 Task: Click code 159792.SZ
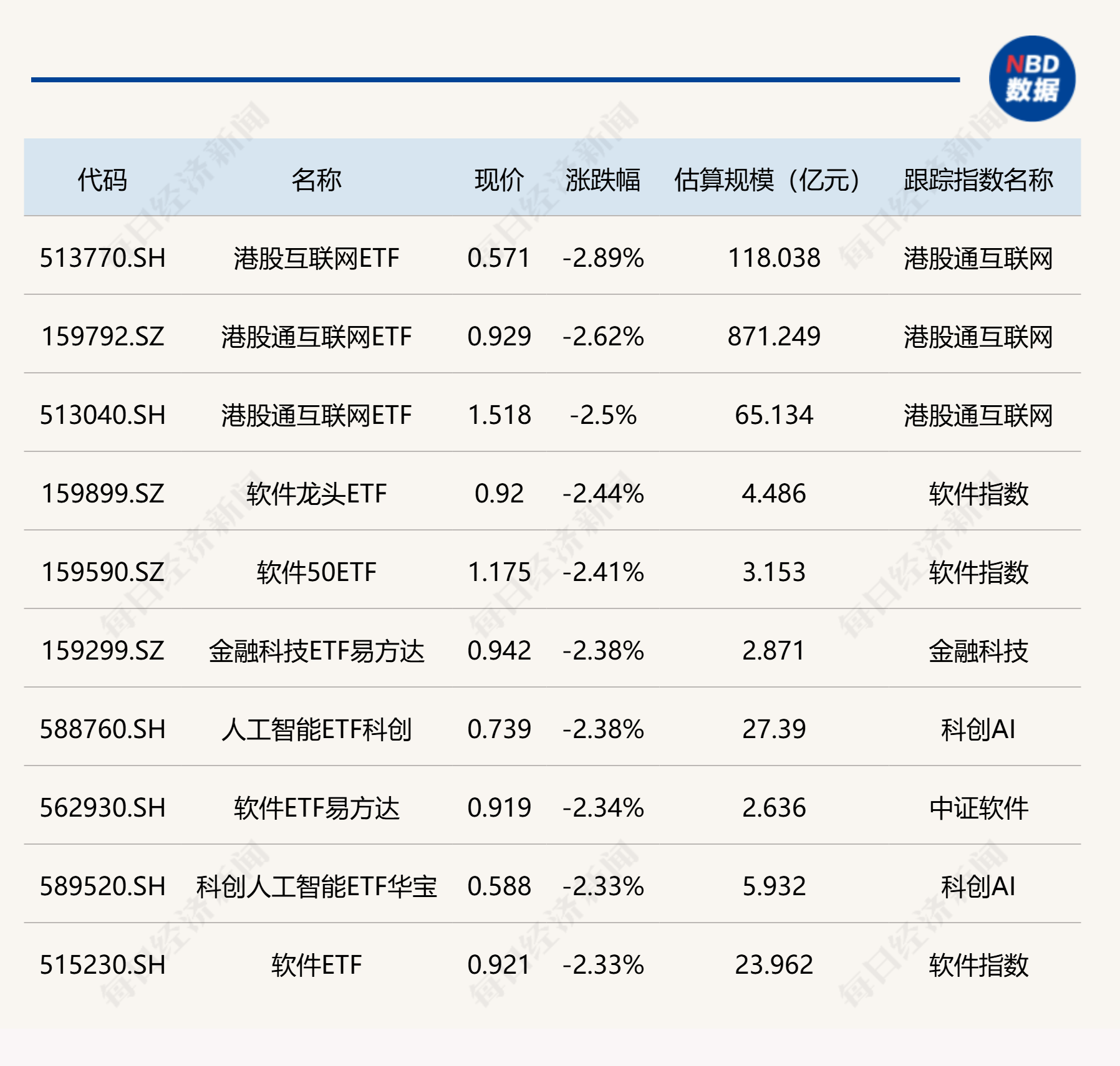103,337
